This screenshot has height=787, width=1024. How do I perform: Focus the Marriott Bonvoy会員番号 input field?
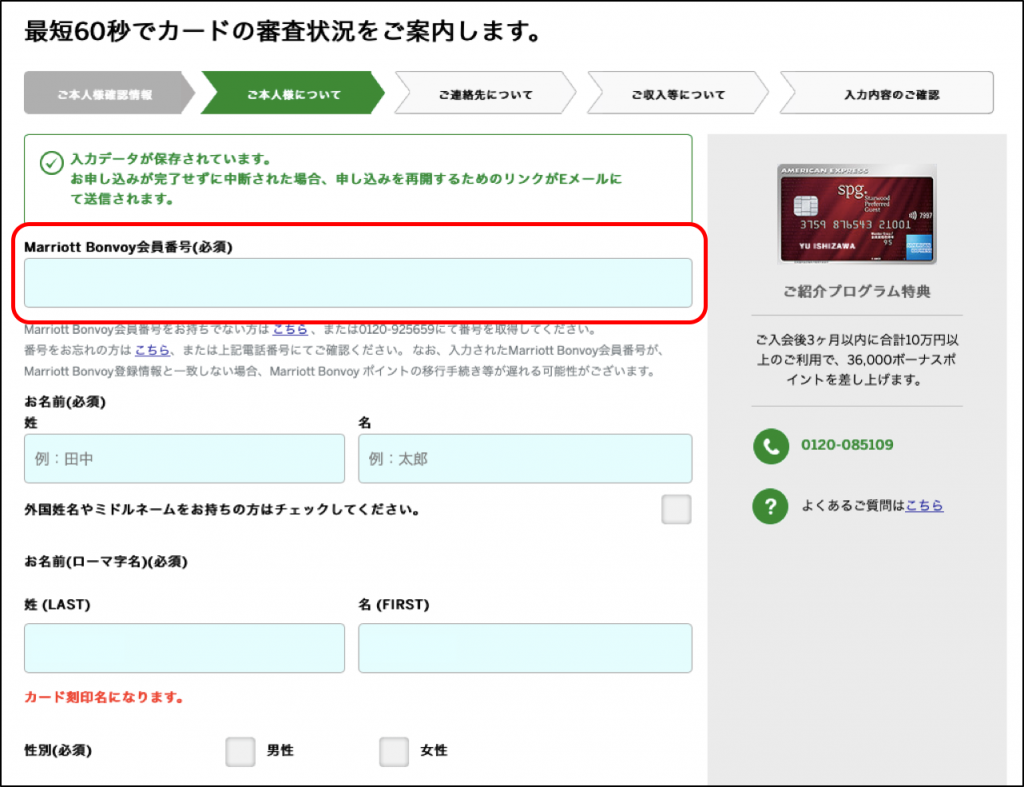(358, 283)
